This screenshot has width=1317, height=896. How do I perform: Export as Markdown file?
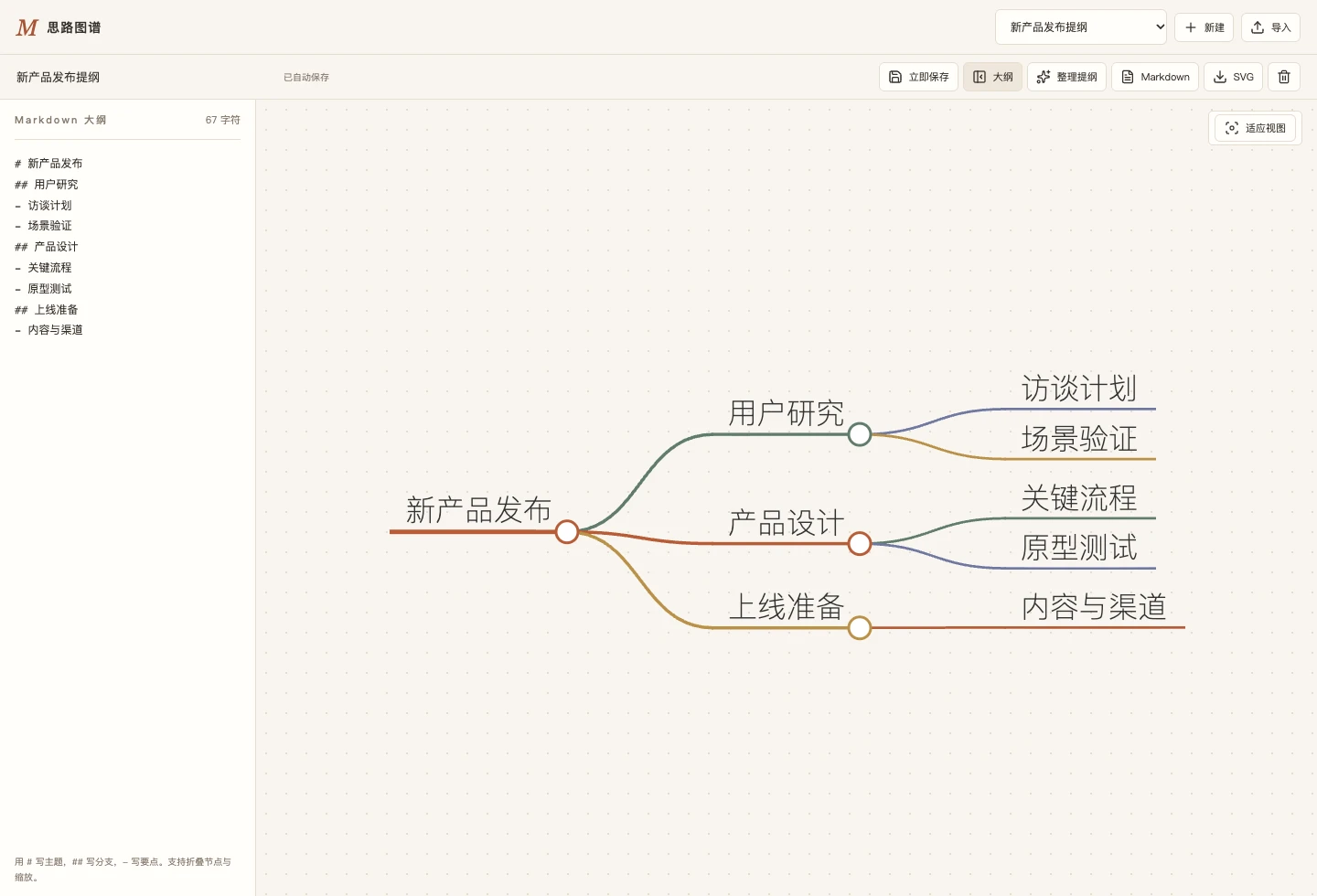coord(1155,77)
